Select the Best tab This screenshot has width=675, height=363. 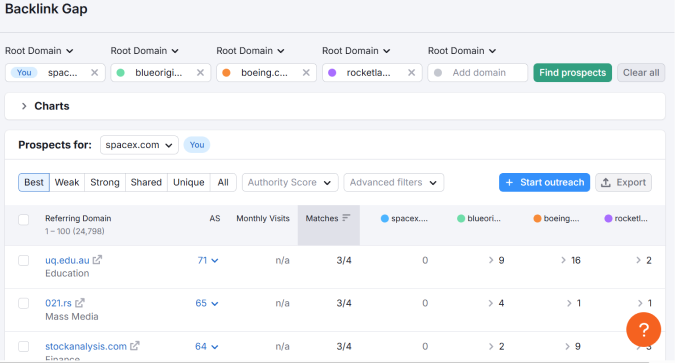(x=34, y=183)
